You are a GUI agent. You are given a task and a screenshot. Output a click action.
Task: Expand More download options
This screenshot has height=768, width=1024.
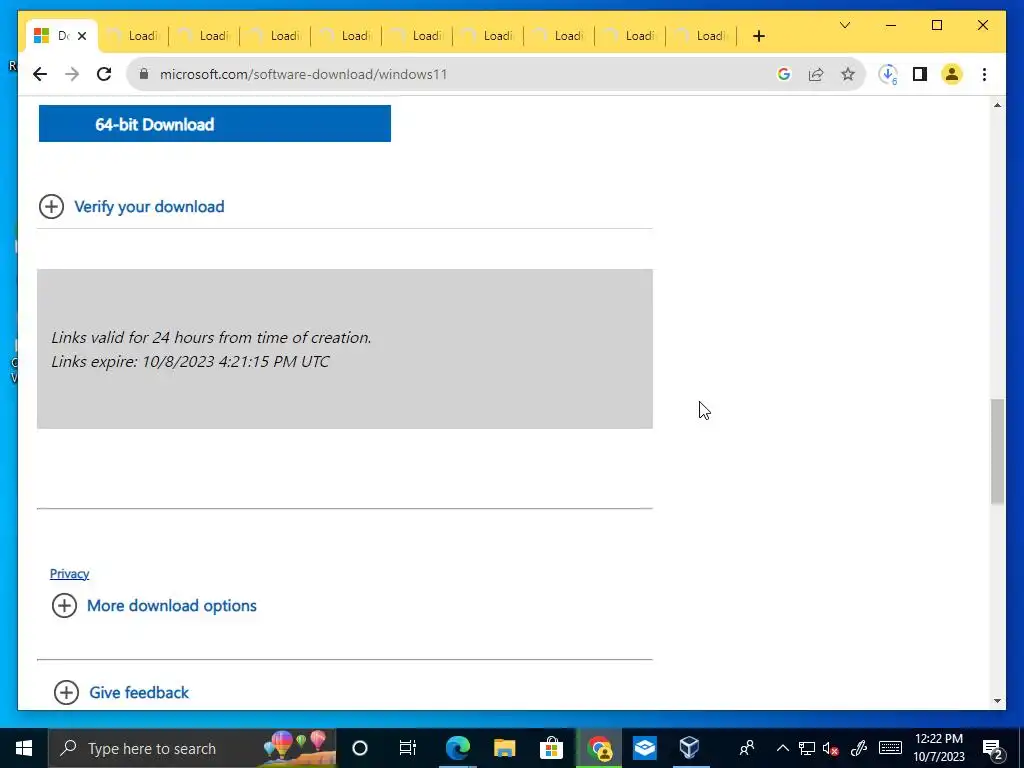[154, 606]
